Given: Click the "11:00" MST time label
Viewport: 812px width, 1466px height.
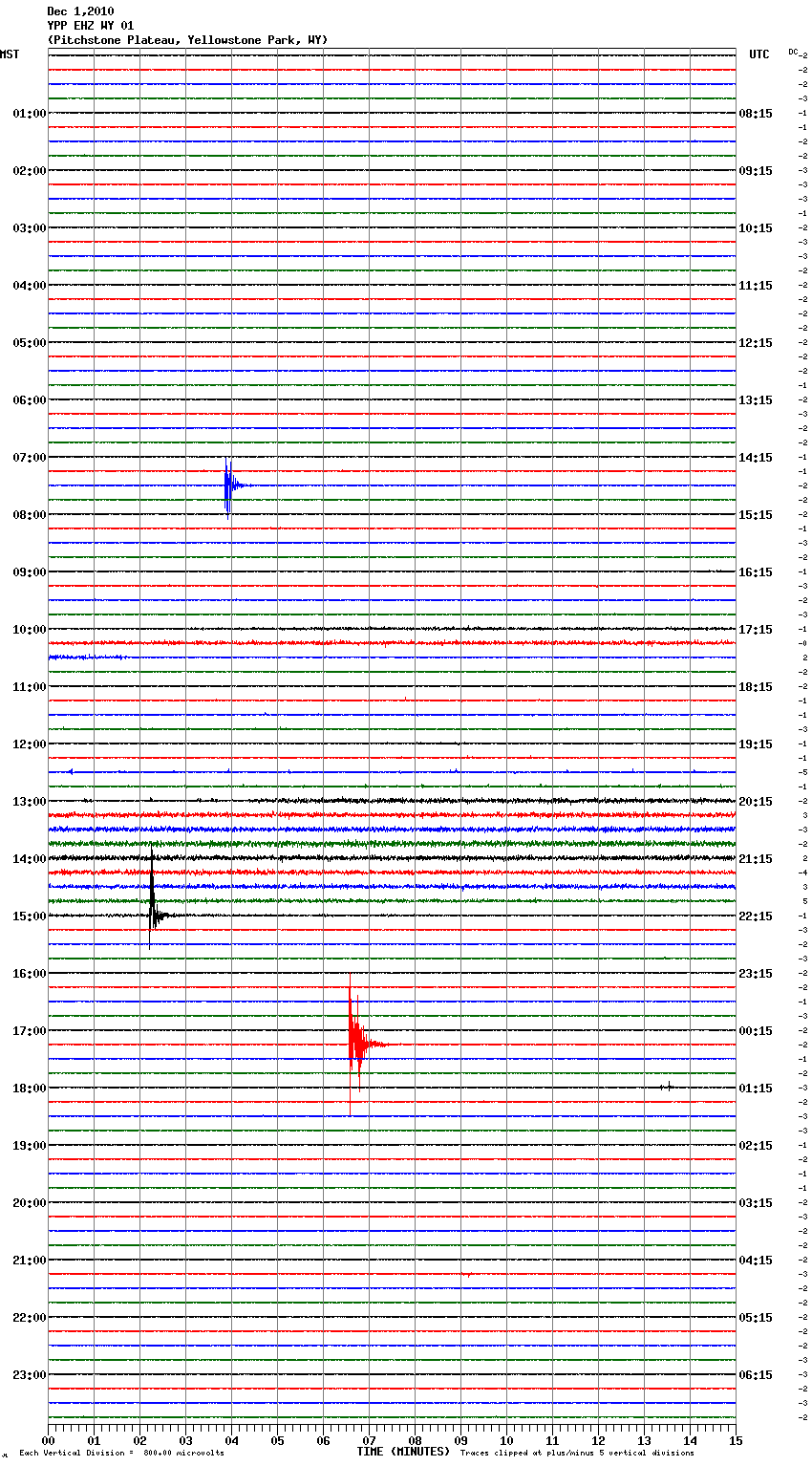Looking at the screenshot, I should [29, 687].
